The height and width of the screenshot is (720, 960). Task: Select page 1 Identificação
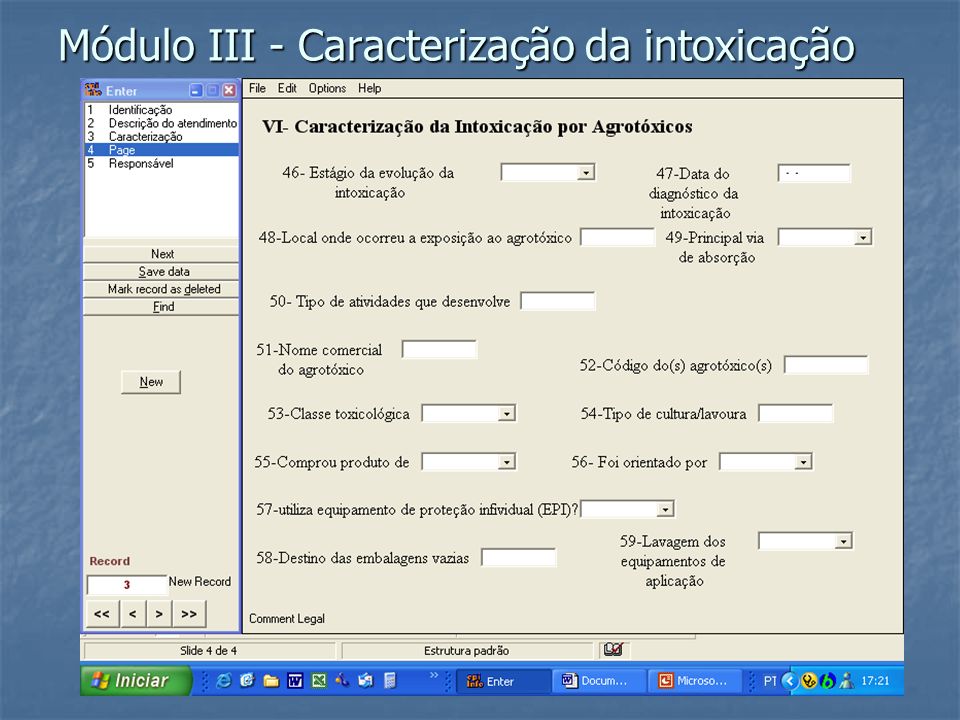(x=162, y=110)
